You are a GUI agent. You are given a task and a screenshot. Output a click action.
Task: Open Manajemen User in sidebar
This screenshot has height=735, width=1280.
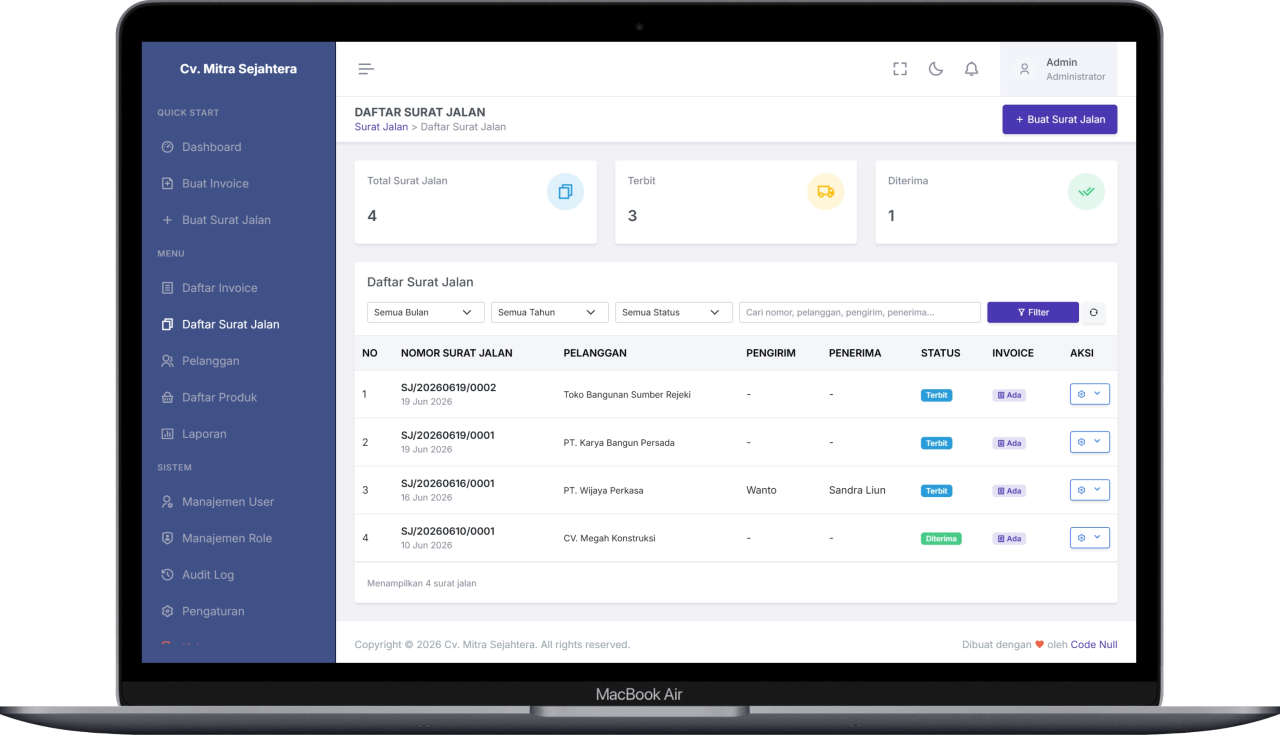pos(227,502)
